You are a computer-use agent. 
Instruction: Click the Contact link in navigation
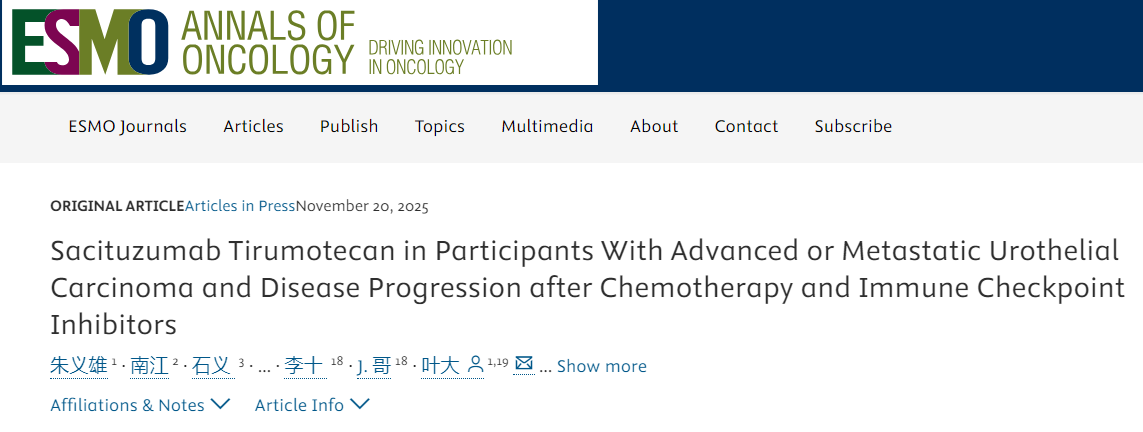click(x=746, y=126)
